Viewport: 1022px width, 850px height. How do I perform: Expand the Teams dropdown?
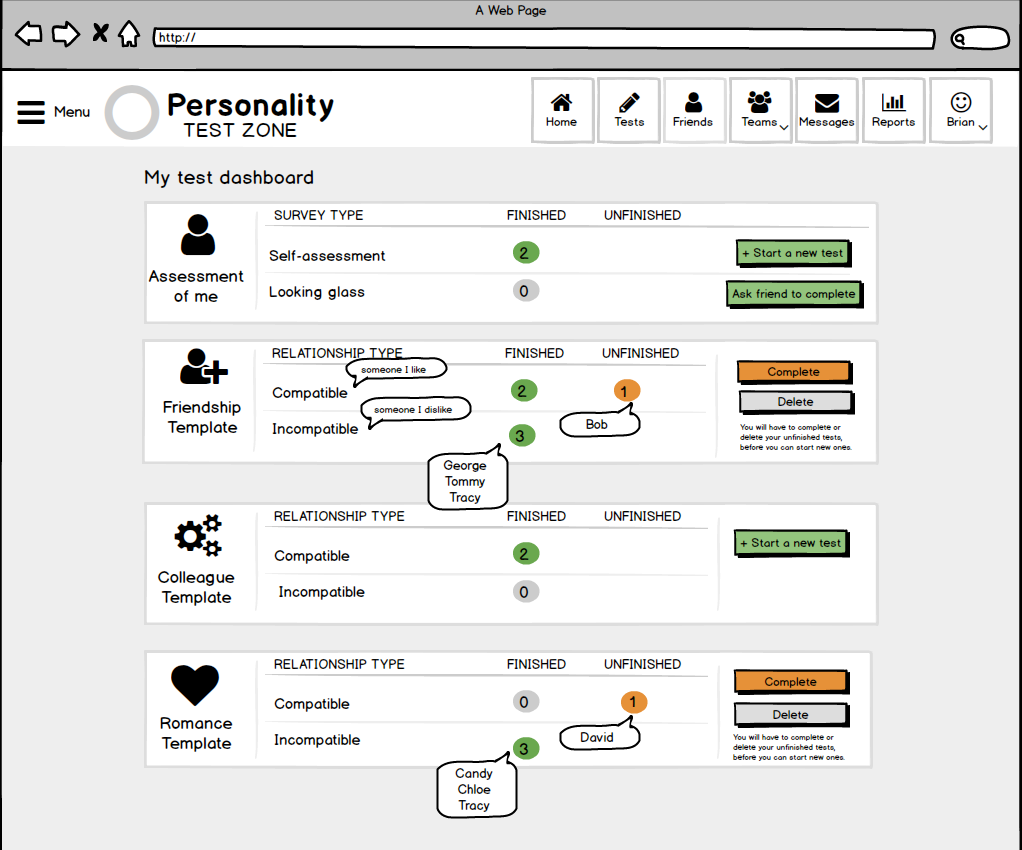[x=761, y=110]
